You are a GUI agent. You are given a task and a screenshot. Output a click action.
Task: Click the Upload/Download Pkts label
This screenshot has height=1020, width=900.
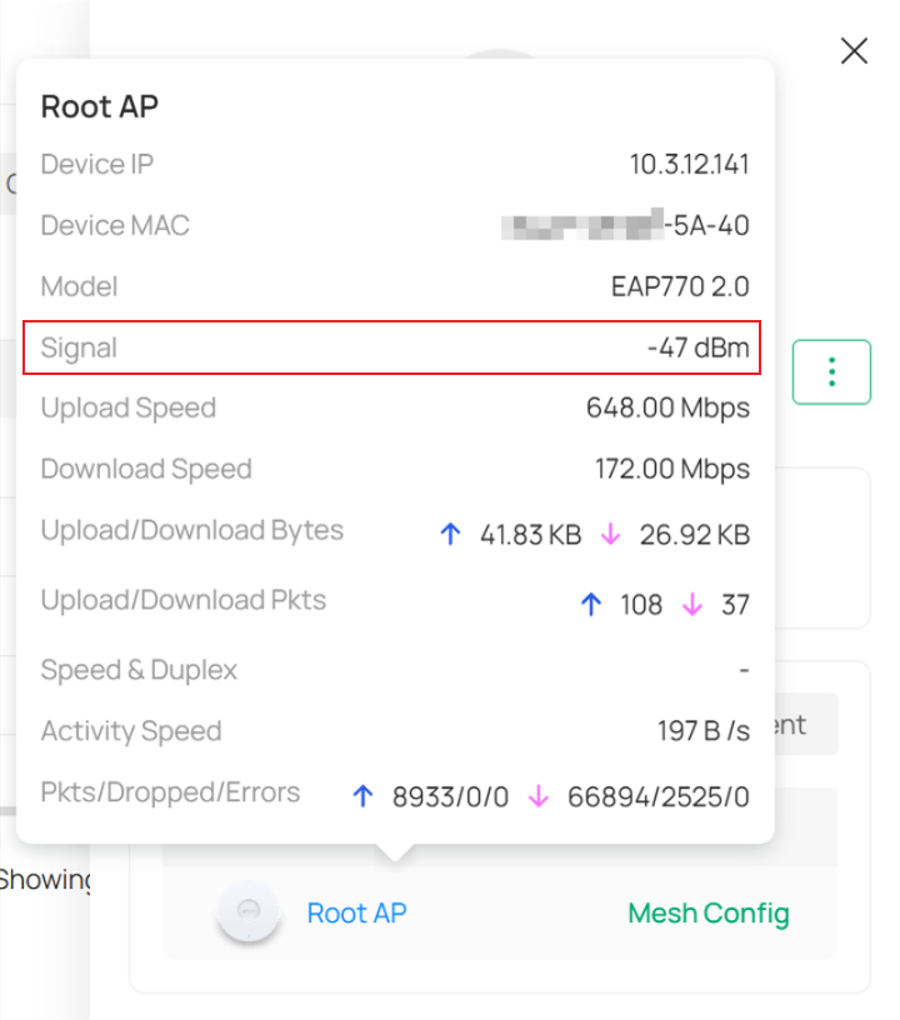[183, 600]
